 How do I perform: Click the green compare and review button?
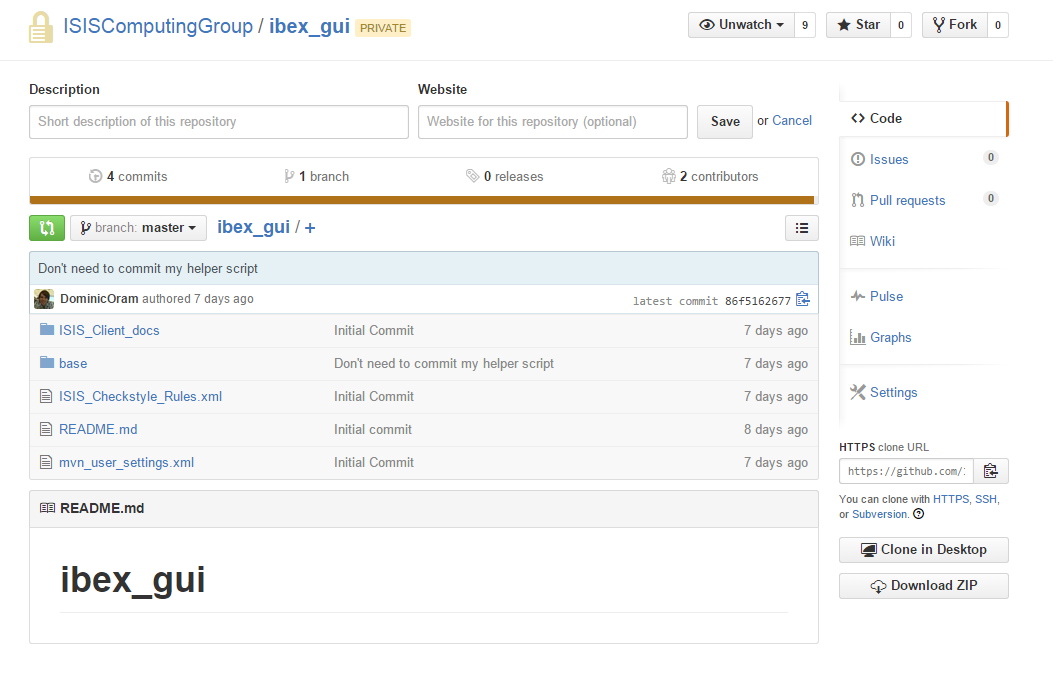47,228
